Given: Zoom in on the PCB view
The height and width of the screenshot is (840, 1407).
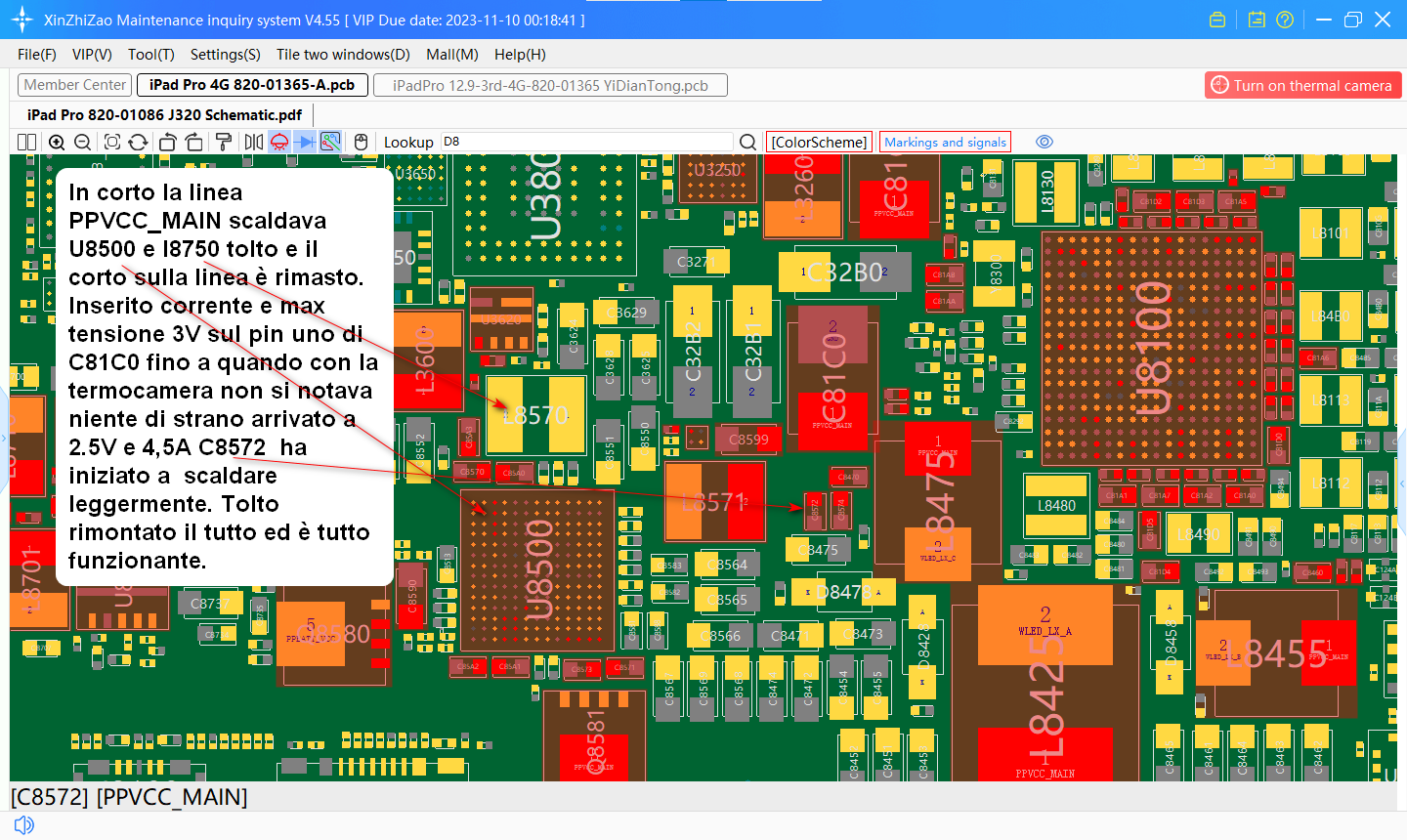Looking at the screenshot, I should [57, 143].
